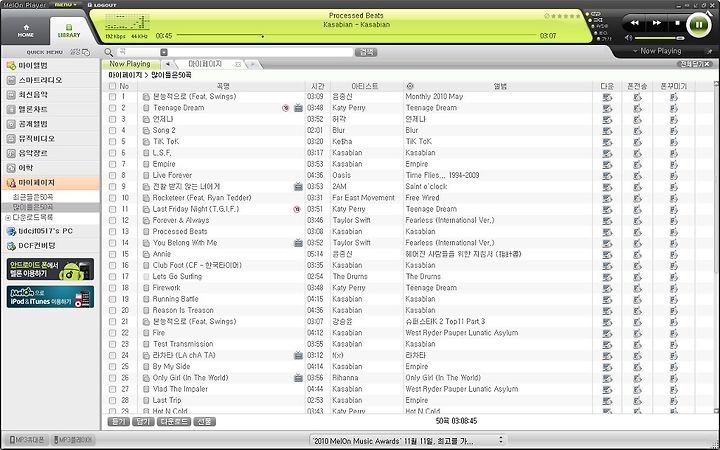Open the bottom news ticker stepper
Viewport: 720px width, 450px height.
click(x=501, y=440)
